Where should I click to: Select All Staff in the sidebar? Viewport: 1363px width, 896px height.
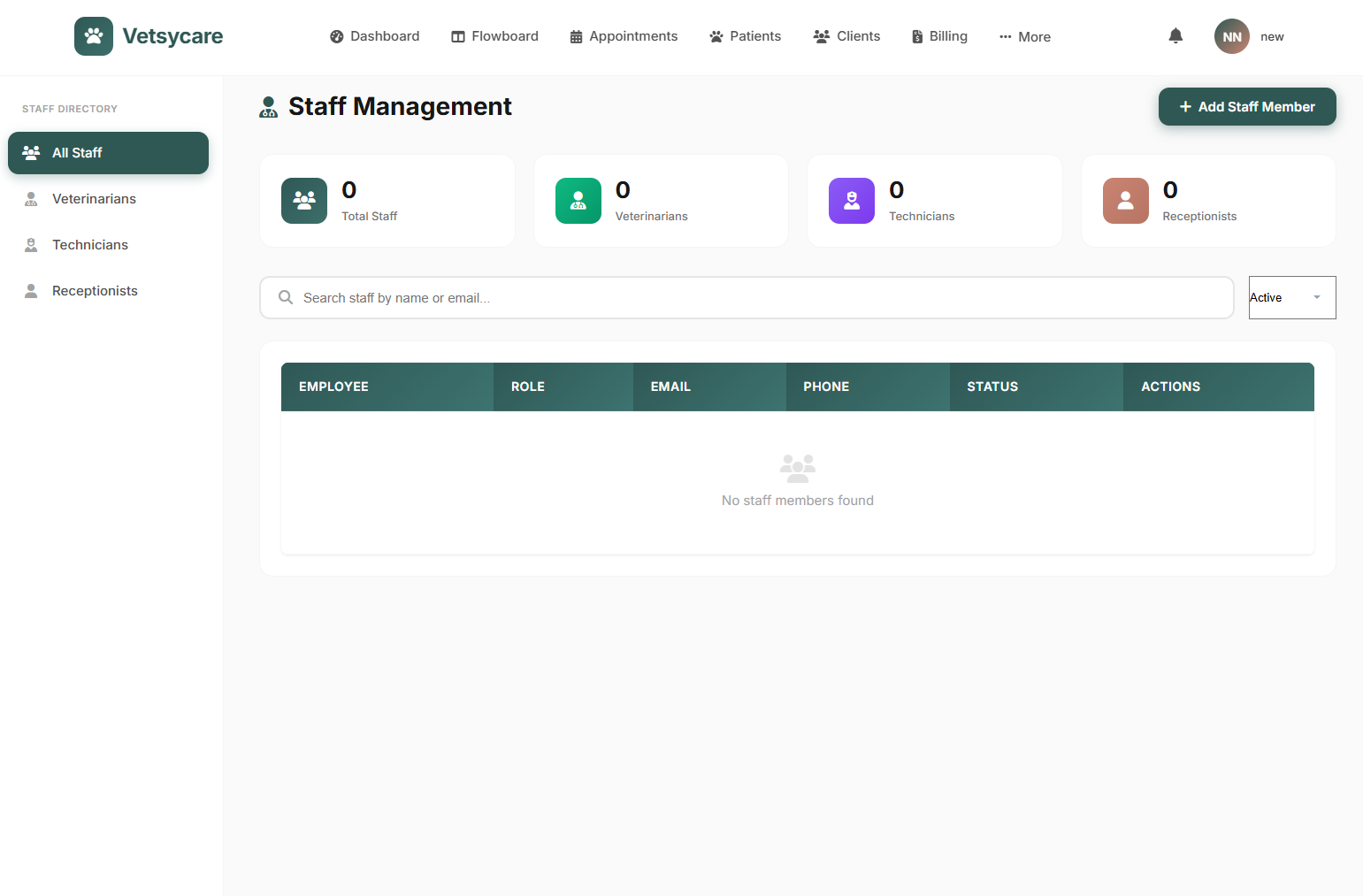[108, 152]
